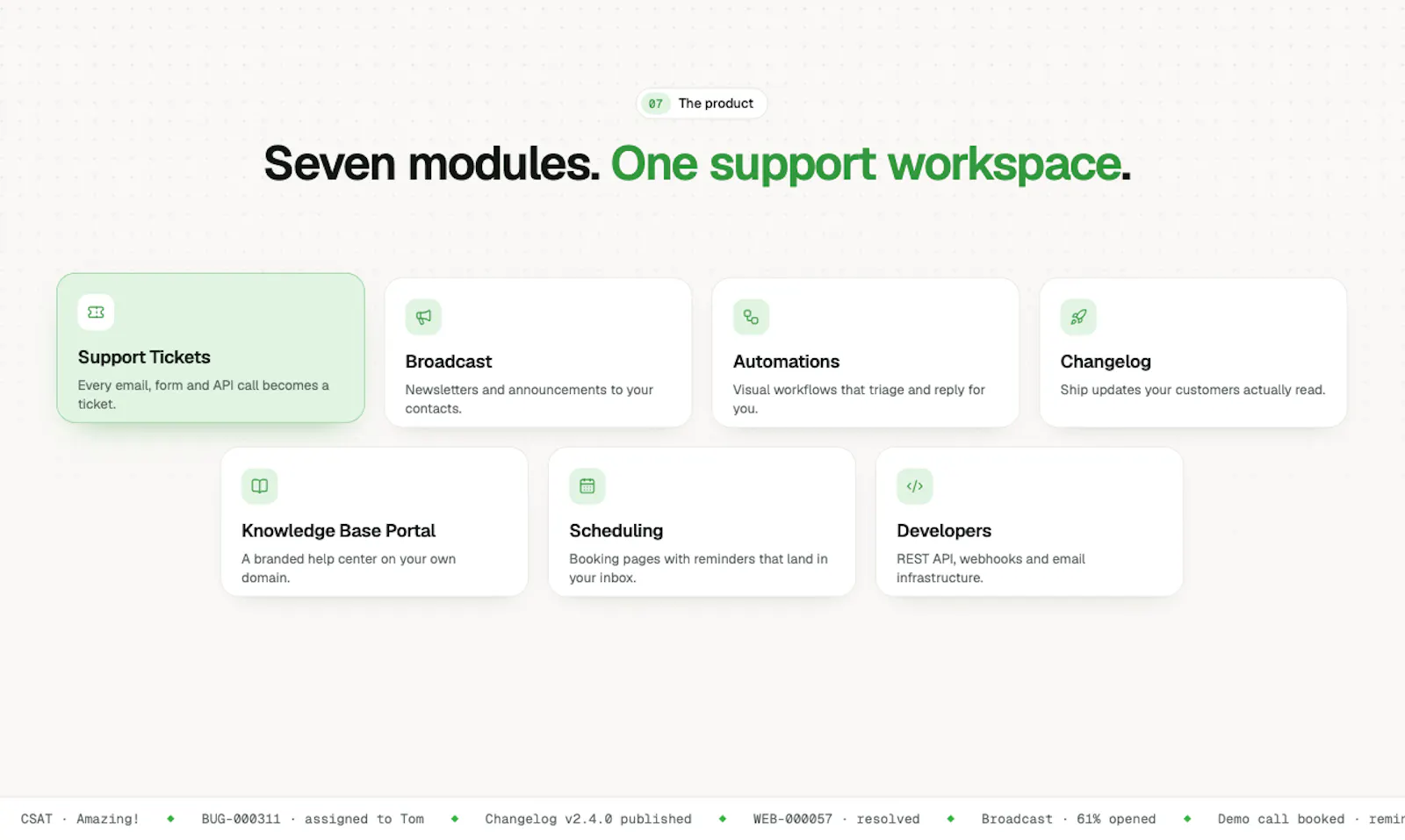Open the Changelog module title
This screenshot has width=1405, height=840.
1106,362
